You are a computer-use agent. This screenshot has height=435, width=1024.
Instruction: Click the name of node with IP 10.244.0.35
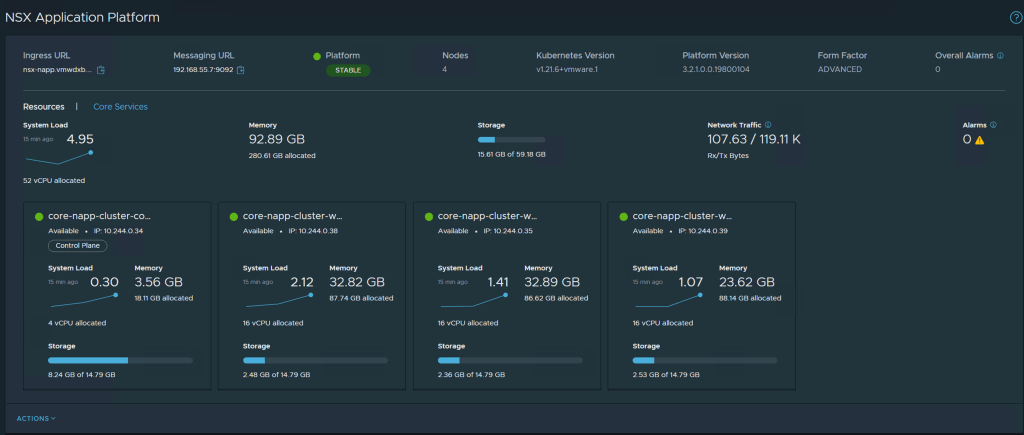[490, 216]
